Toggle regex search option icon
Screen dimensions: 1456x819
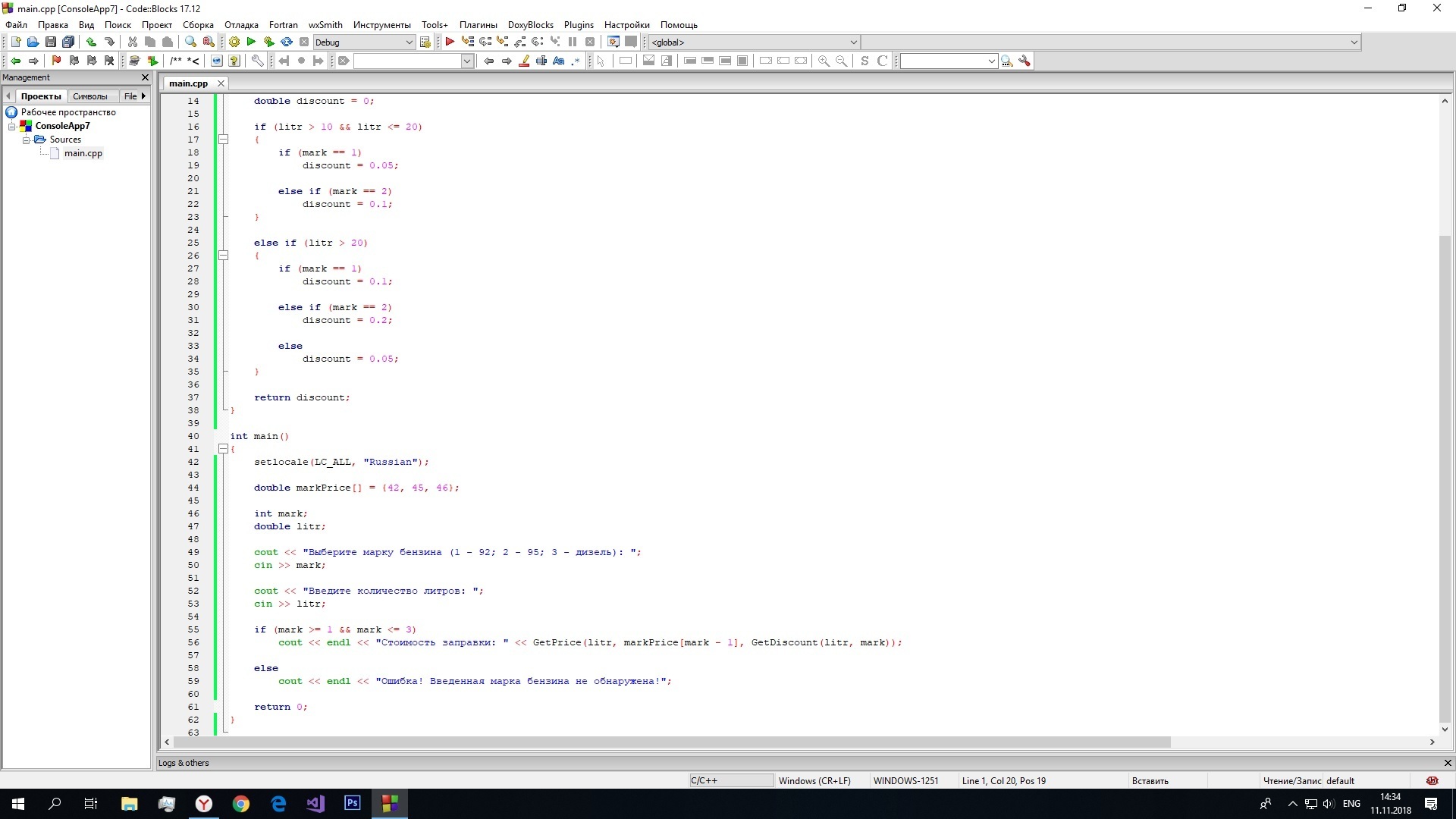click(576, 61)
